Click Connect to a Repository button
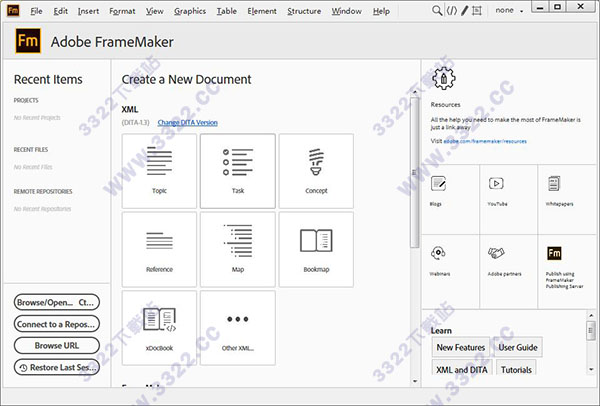Image resolution: width=600 pixels, height=406 pixels. (57, 324)
